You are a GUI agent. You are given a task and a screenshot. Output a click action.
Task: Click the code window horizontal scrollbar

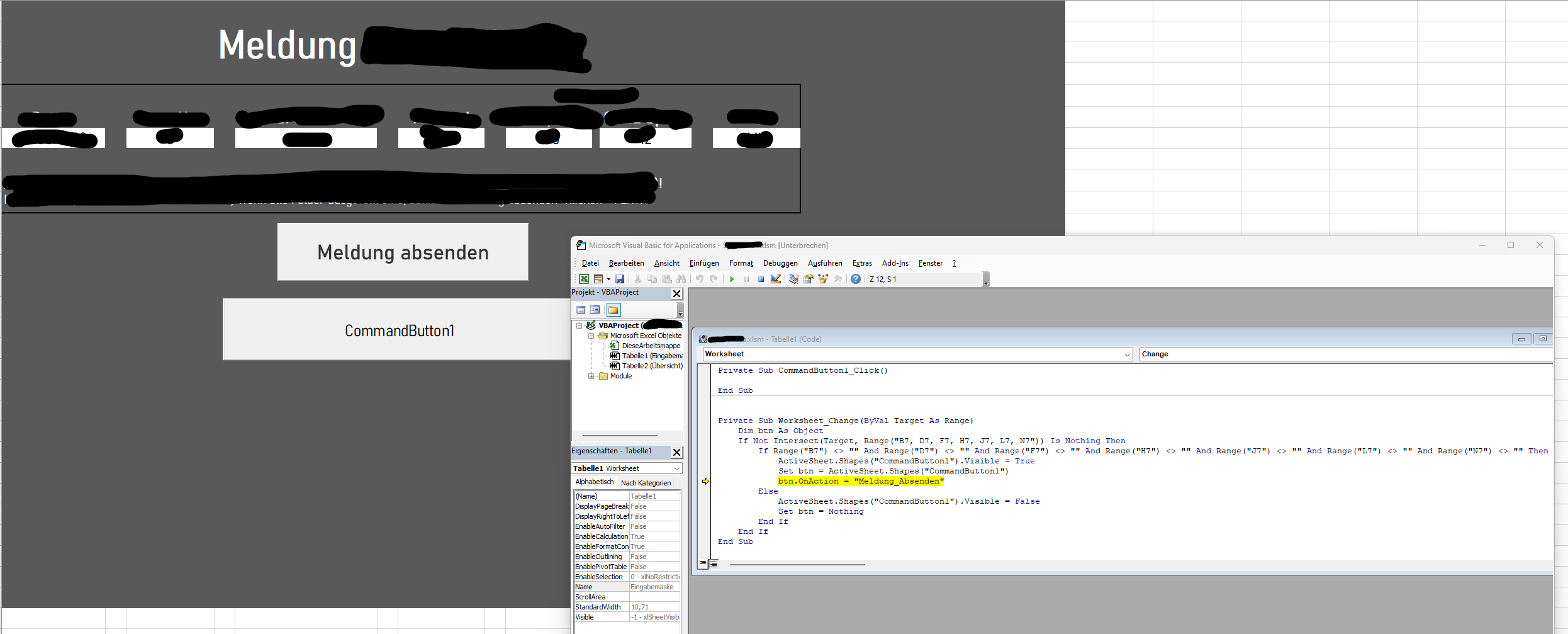point(797,565)
